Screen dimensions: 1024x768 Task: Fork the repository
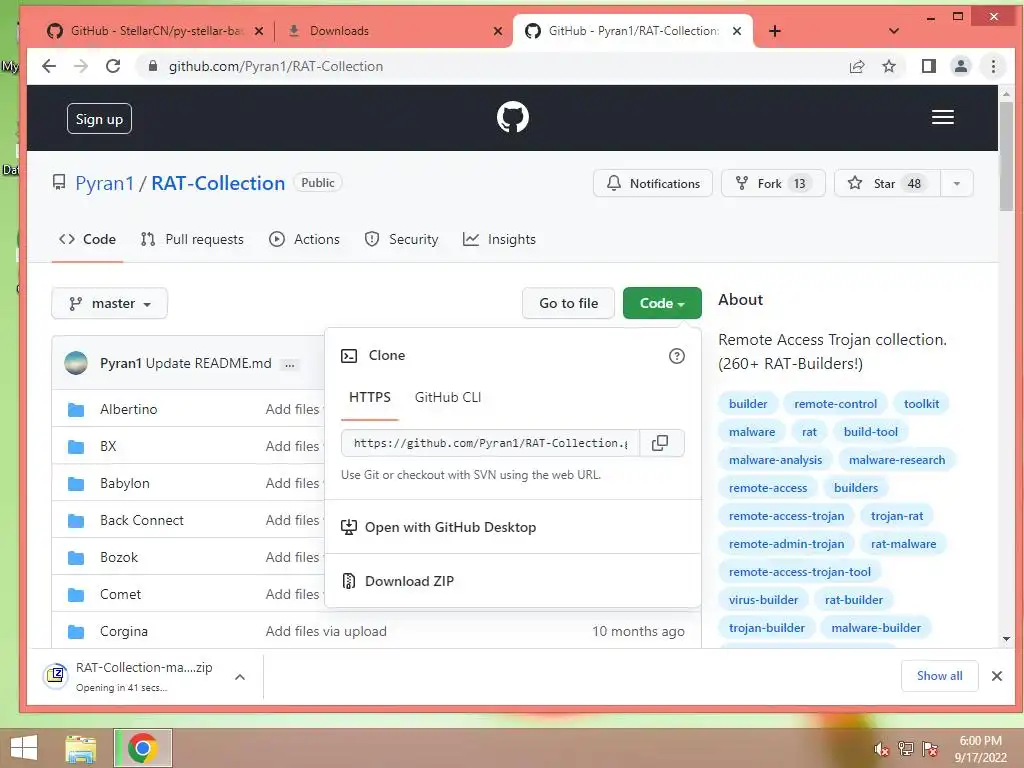[x=773, y=184]
